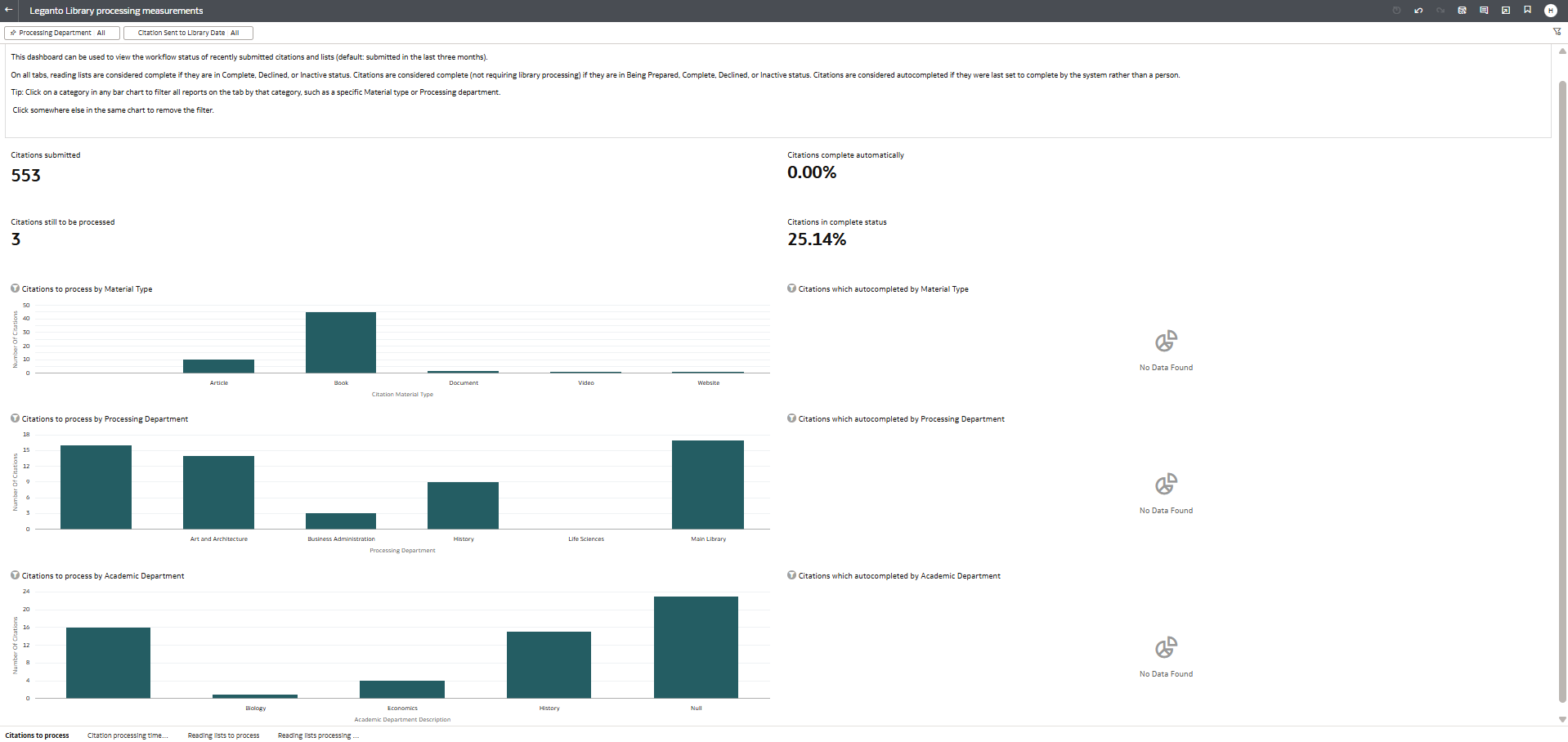Click help icon beside Citations to process by Material Type
The height and width of the screenshot is (742, 1568).
[x=15, y=287]
